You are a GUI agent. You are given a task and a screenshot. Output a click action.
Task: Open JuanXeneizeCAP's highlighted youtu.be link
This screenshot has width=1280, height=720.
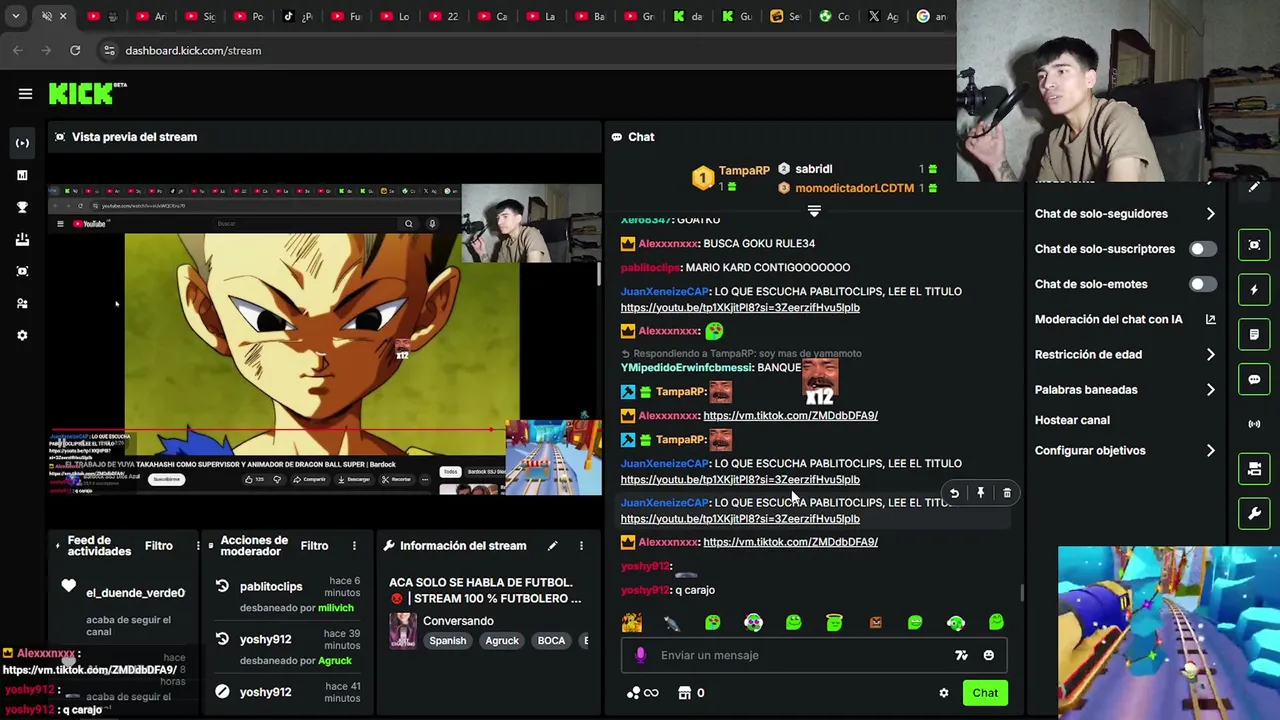tap(740, 519)
